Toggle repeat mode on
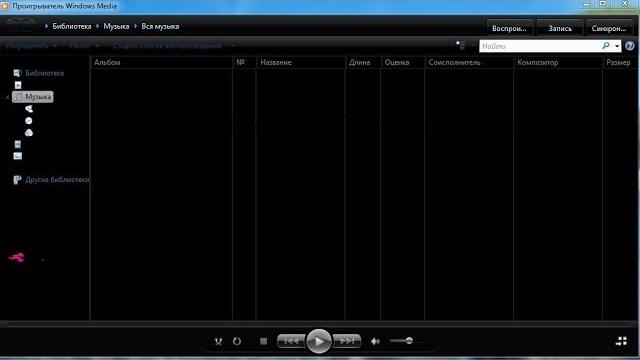640x360 pixels. coord(237,341)
